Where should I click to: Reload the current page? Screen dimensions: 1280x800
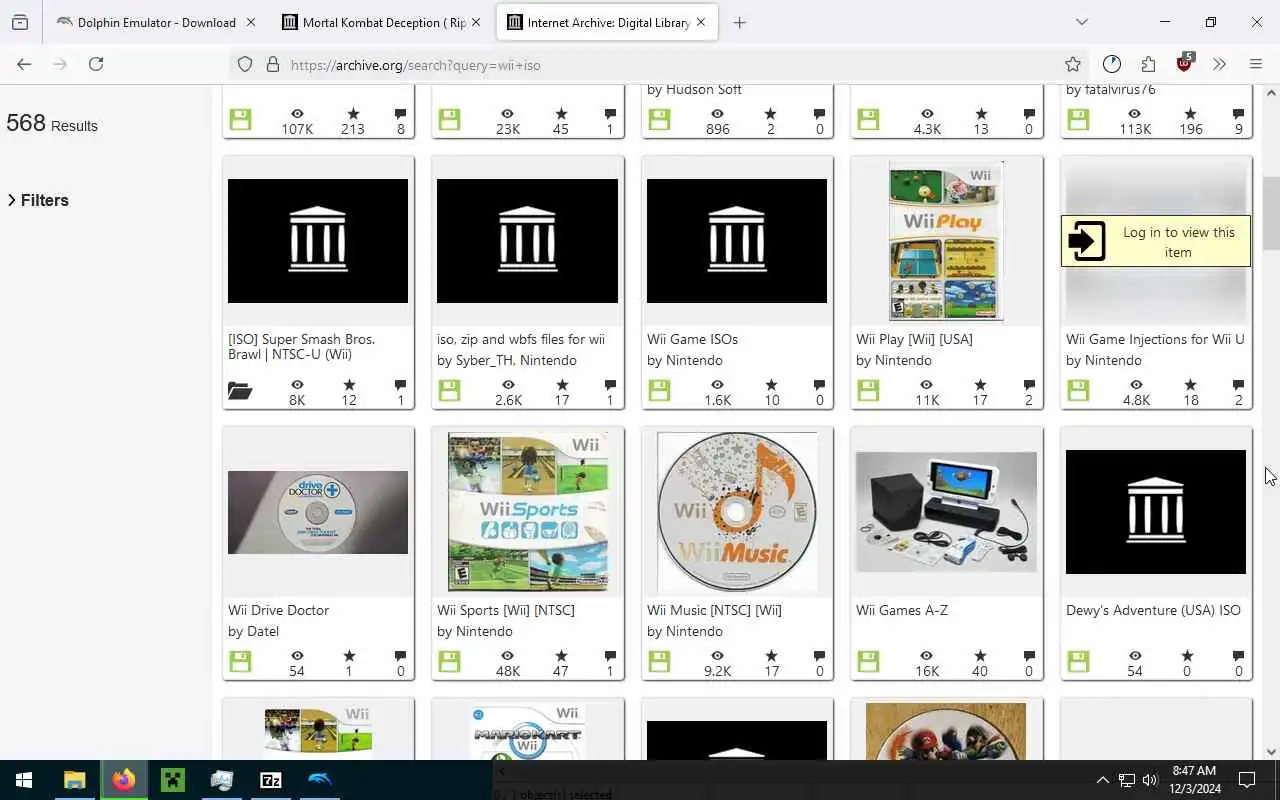(96, 64)
